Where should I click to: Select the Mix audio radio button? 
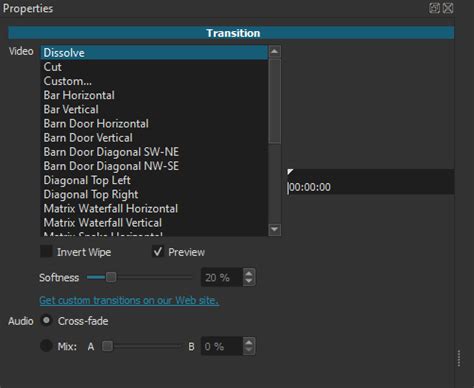pyautogui.click(x=46, y=346)
